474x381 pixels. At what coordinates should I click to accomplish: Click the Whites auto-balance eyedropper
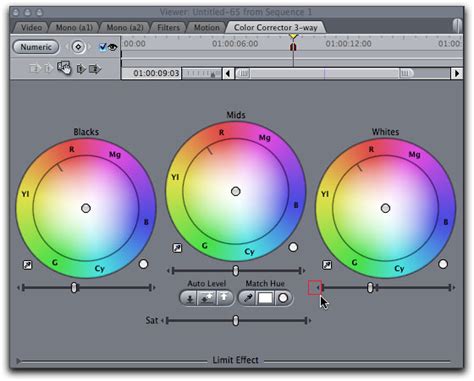tap(327, 265)
